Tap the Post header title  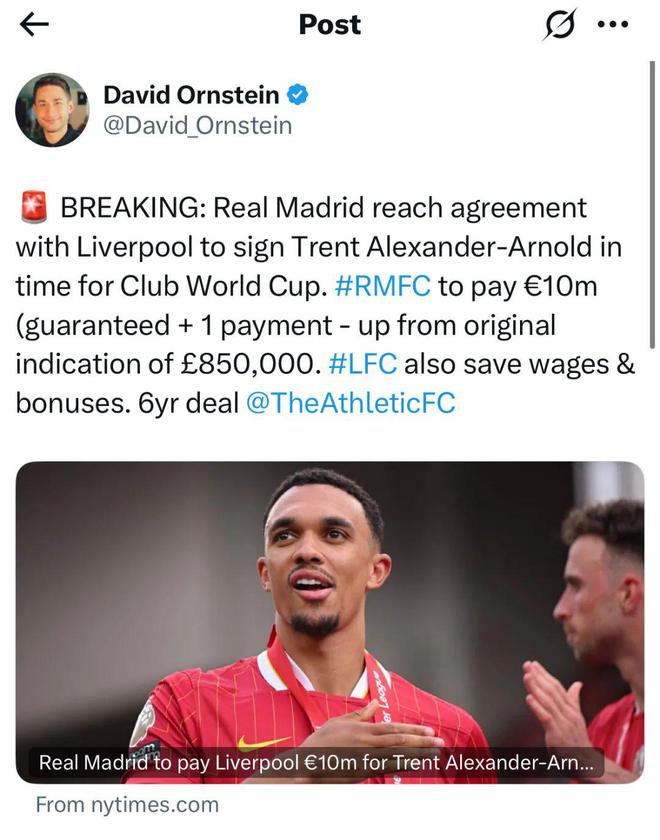(x=330, y=25)
